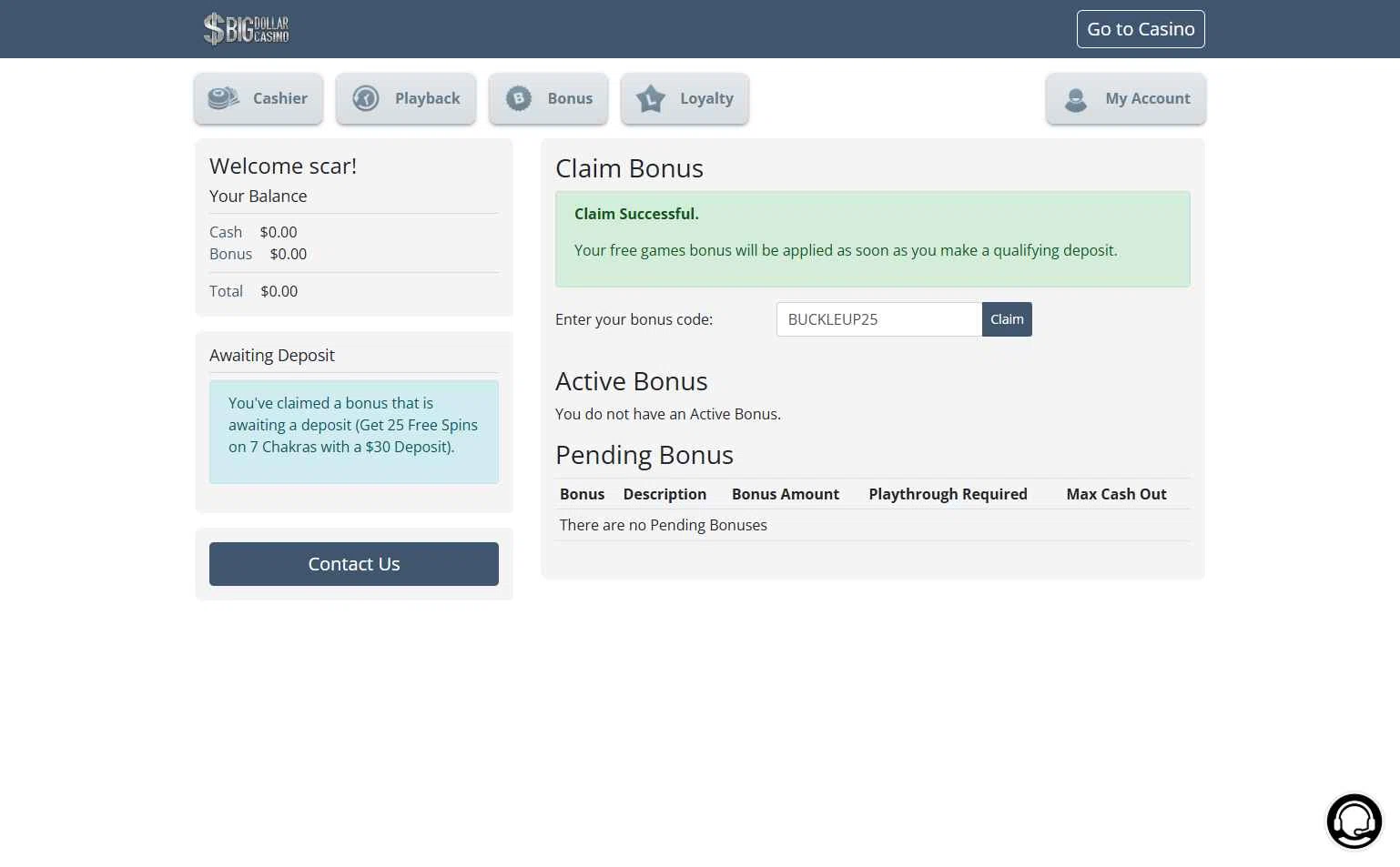Click the Max Cash Out column header
The height and width of the screenshot is (867, 1400).
tap(1116, 494)
